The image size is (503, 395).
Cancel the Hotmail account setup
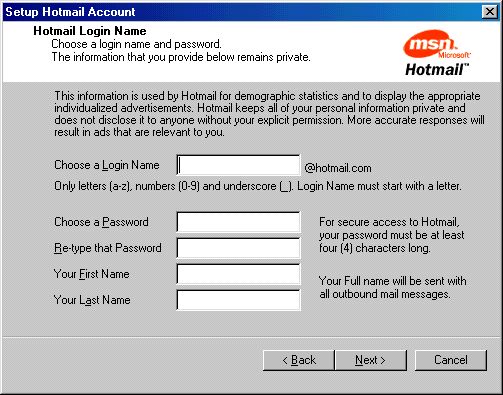451,360
